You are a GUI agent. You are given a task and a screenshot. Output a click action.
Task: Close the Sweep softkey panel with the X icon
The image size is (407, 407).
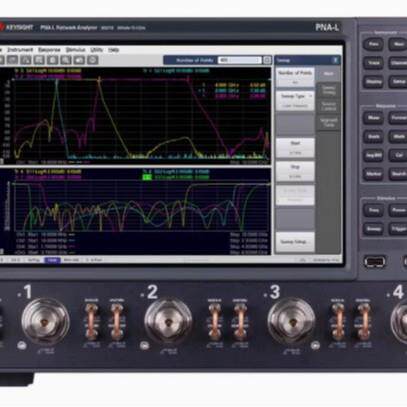(335, 60)
